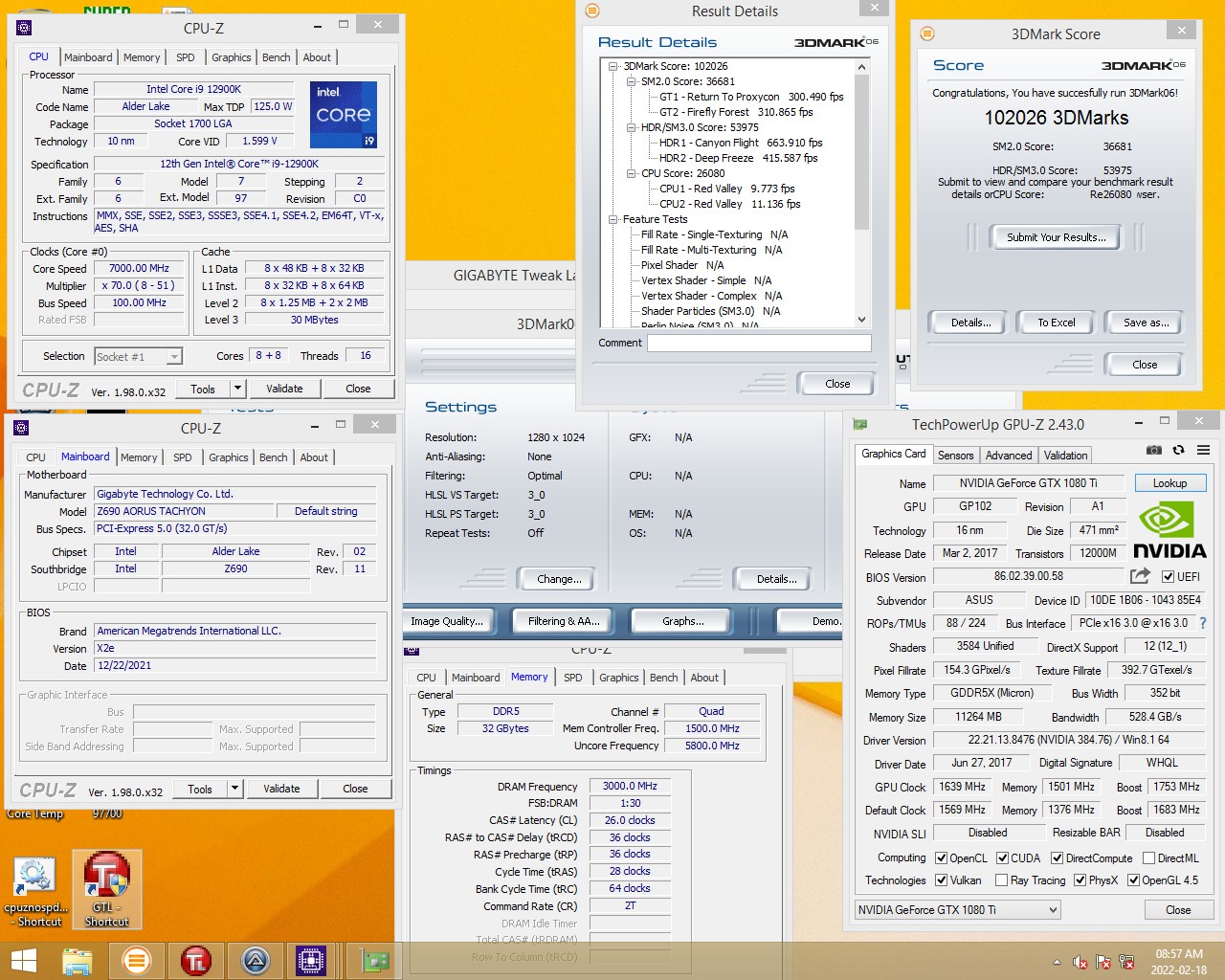Switch to CPU-Z purple chip taskbar icon
Viewport: 1225px width, 980px height.
pos(311,960)
